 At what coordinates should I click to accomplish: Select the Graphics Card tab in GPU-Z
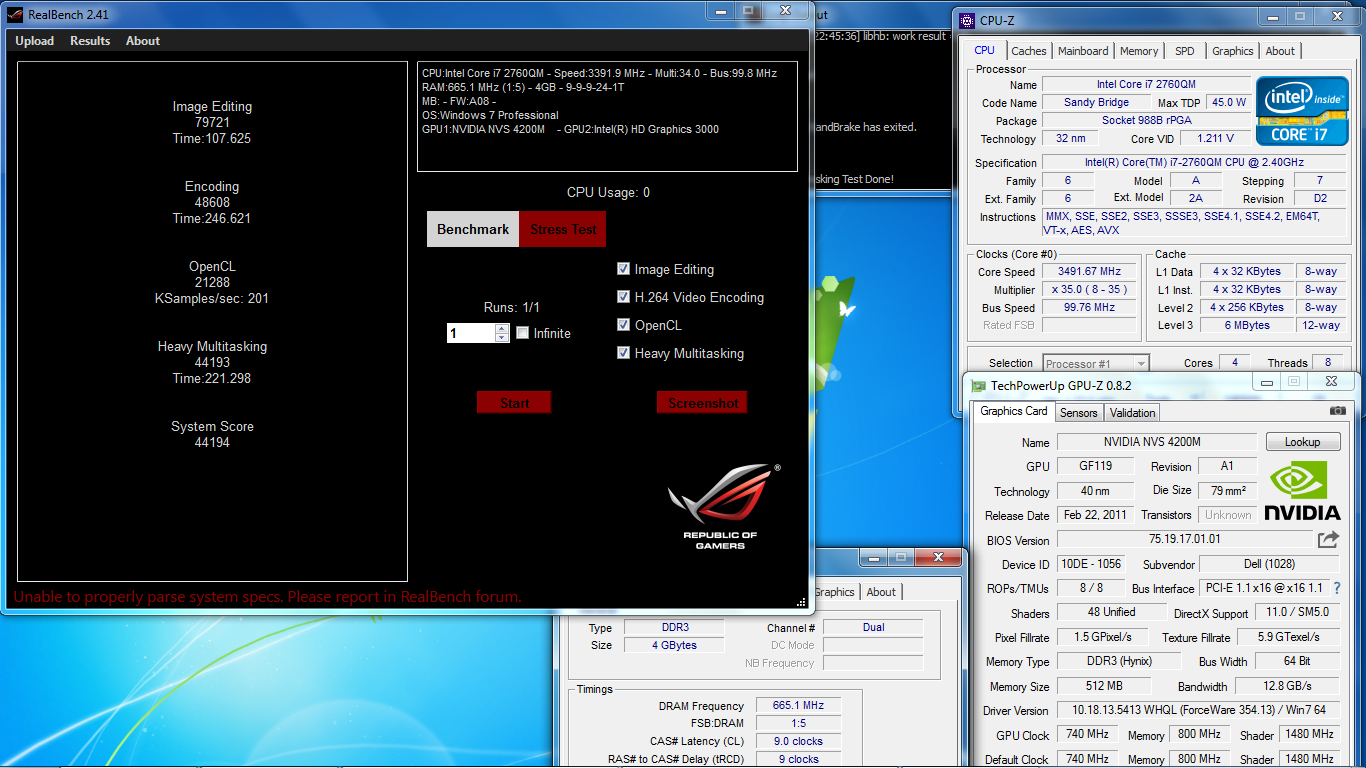[x=1014, y=411]
